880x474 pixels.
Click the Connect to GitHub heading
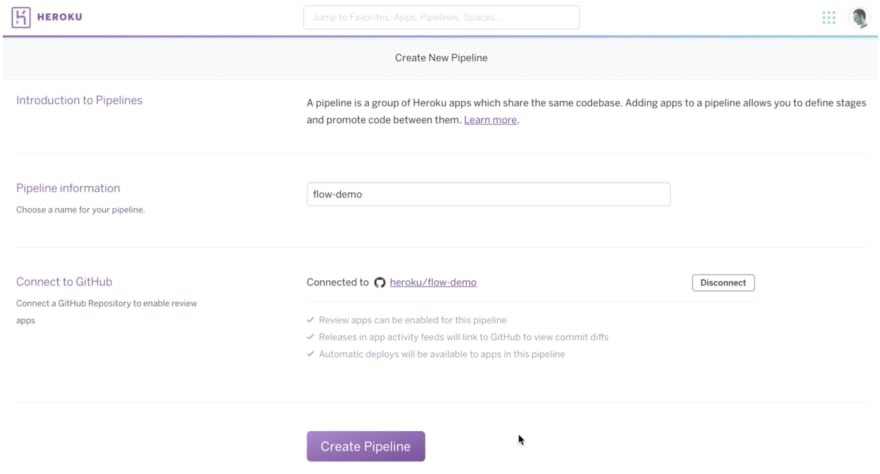[x=64, y=282]
